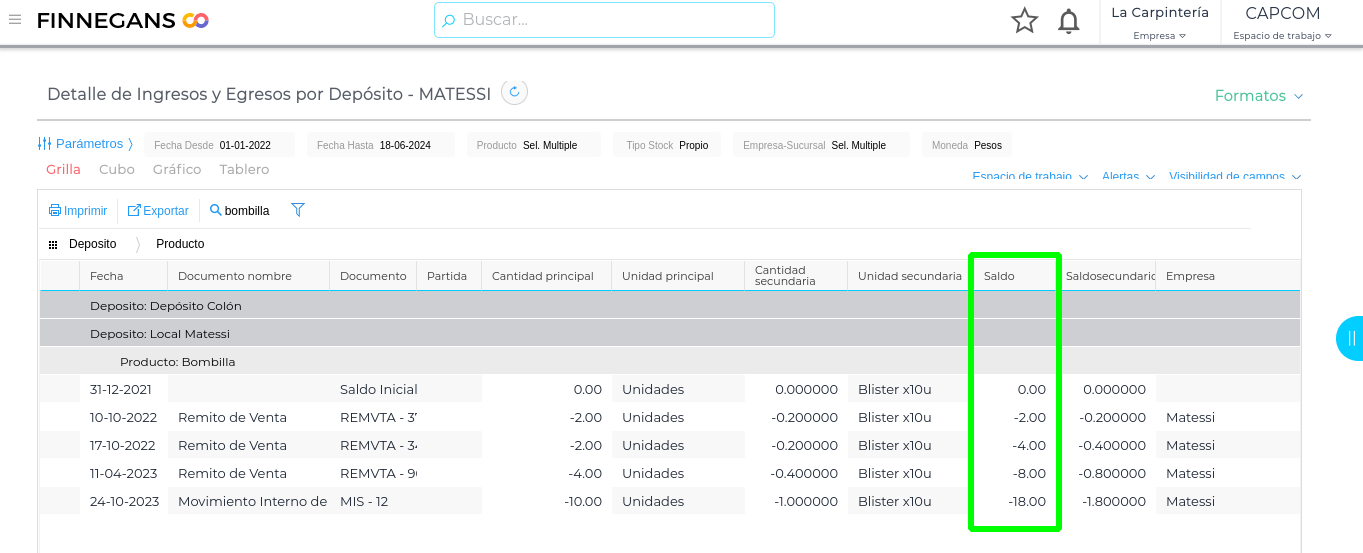Open the notifications bell
This screenshot has height=553, width=1363.
coord(1068,21)
